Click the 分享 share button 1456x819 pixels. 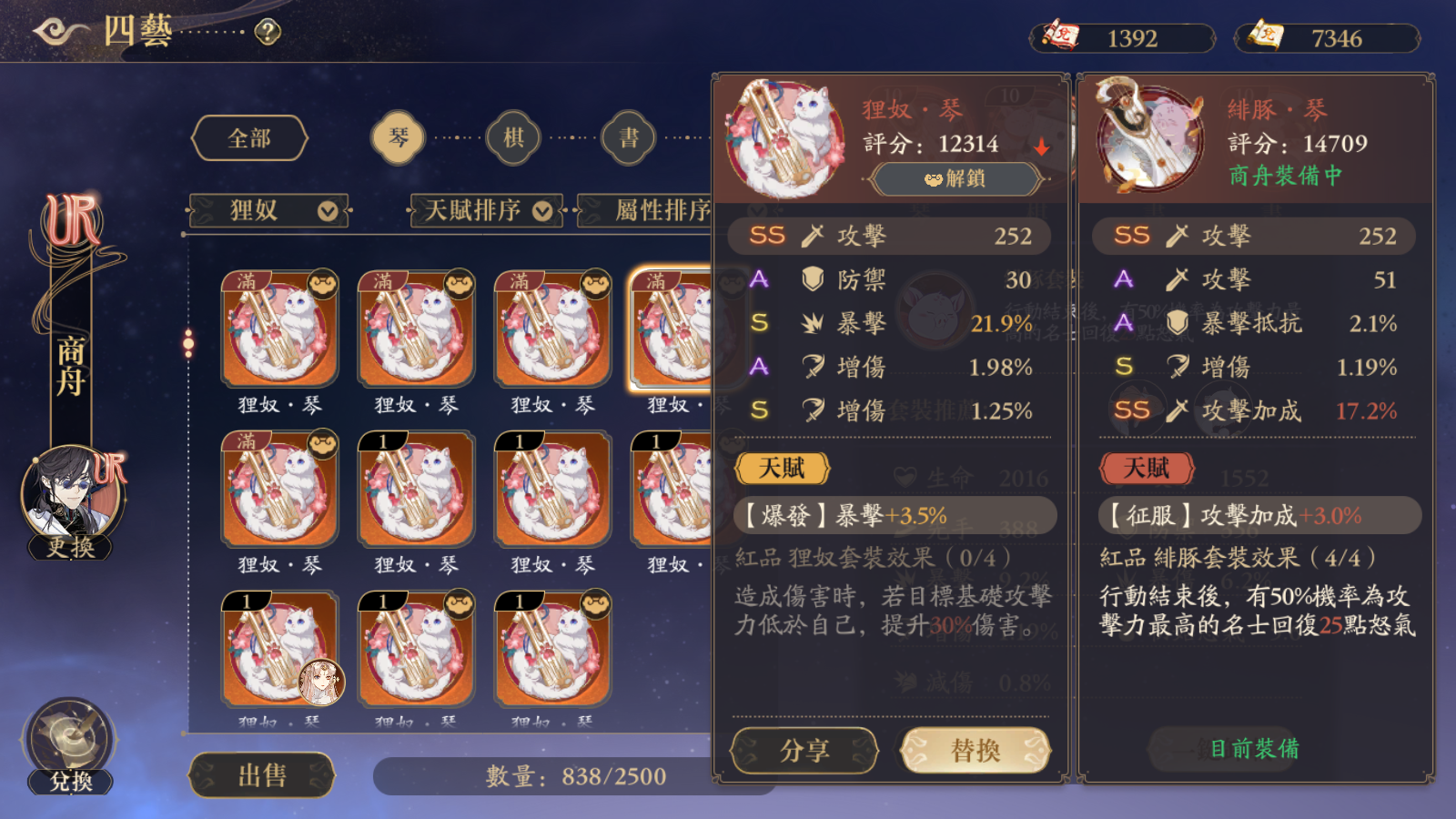(x=804, y=751)
